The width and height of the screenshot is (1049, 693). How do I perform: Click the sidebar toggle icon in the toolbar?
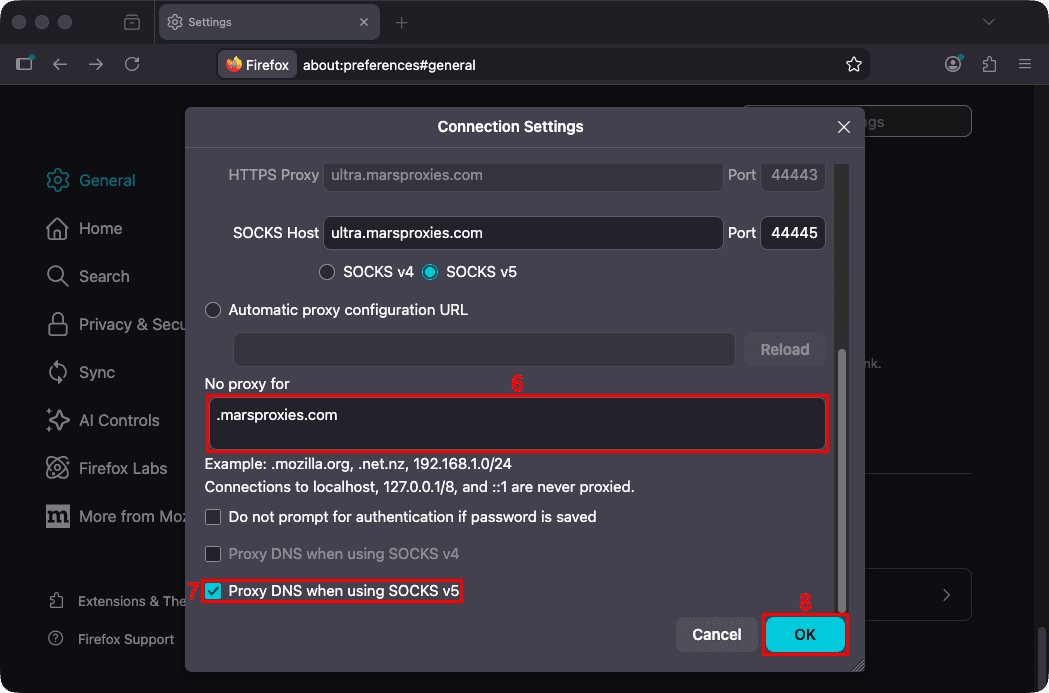[25, 64]
